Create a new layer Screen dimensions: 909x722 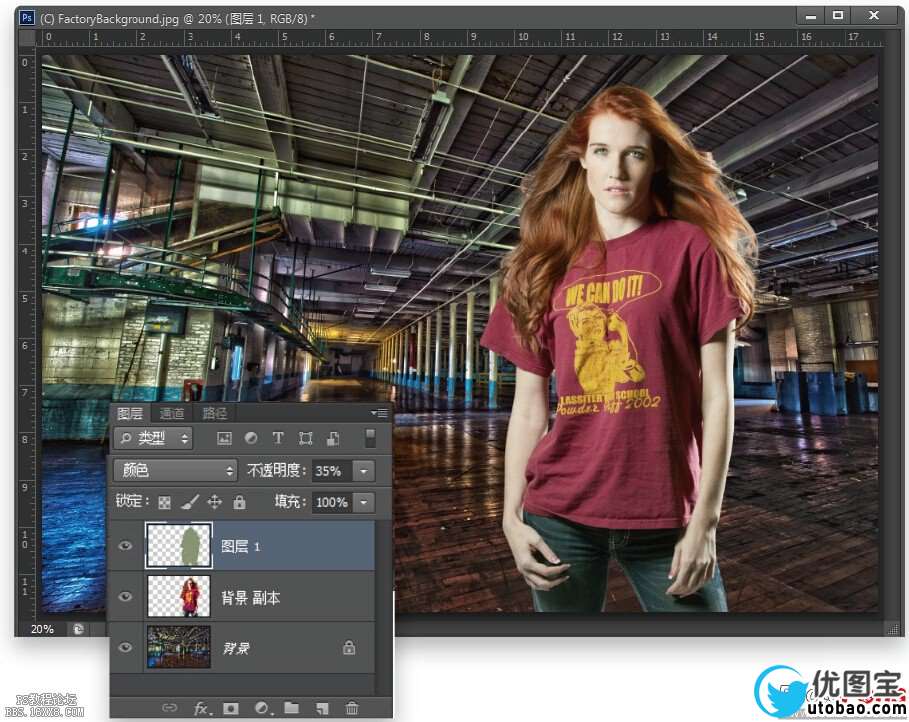(322, 708)
